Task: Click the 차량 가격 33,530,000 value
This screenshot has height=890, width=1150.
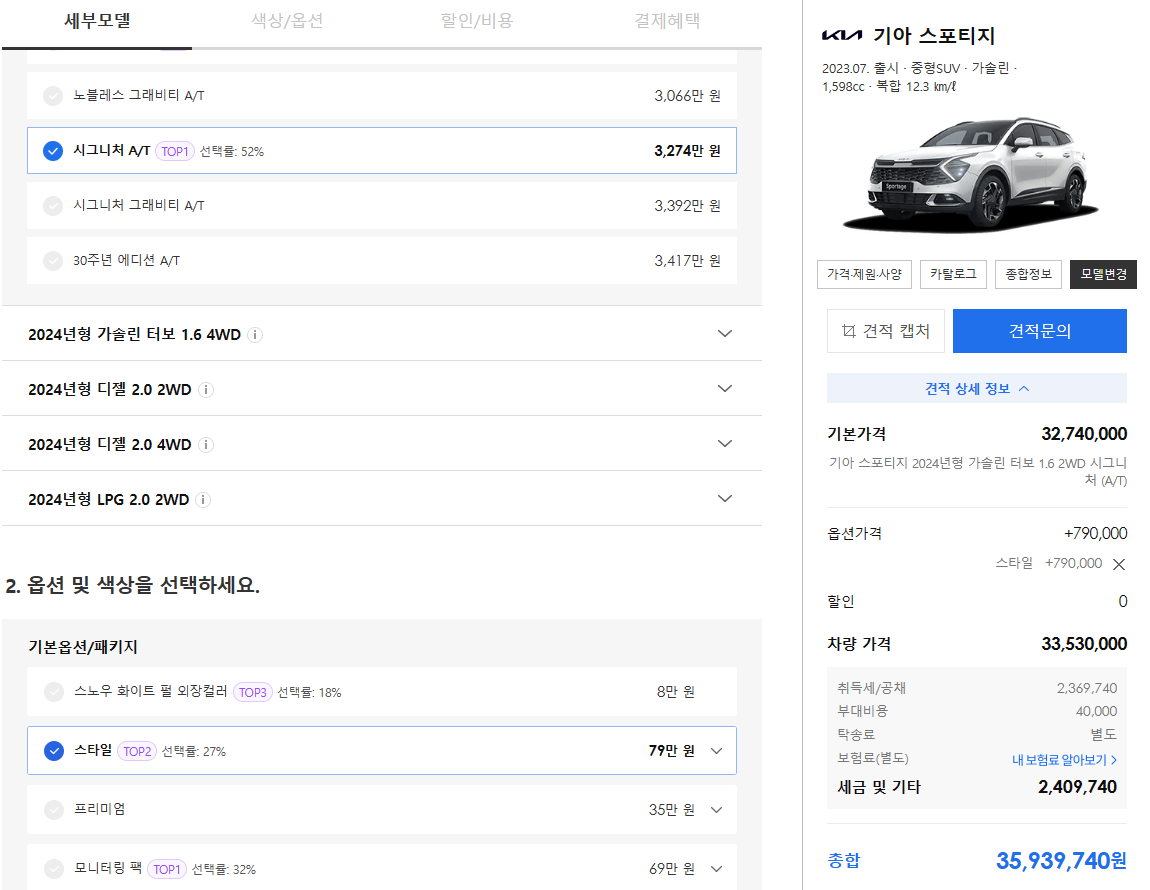Action: (x=1084, y=644)
